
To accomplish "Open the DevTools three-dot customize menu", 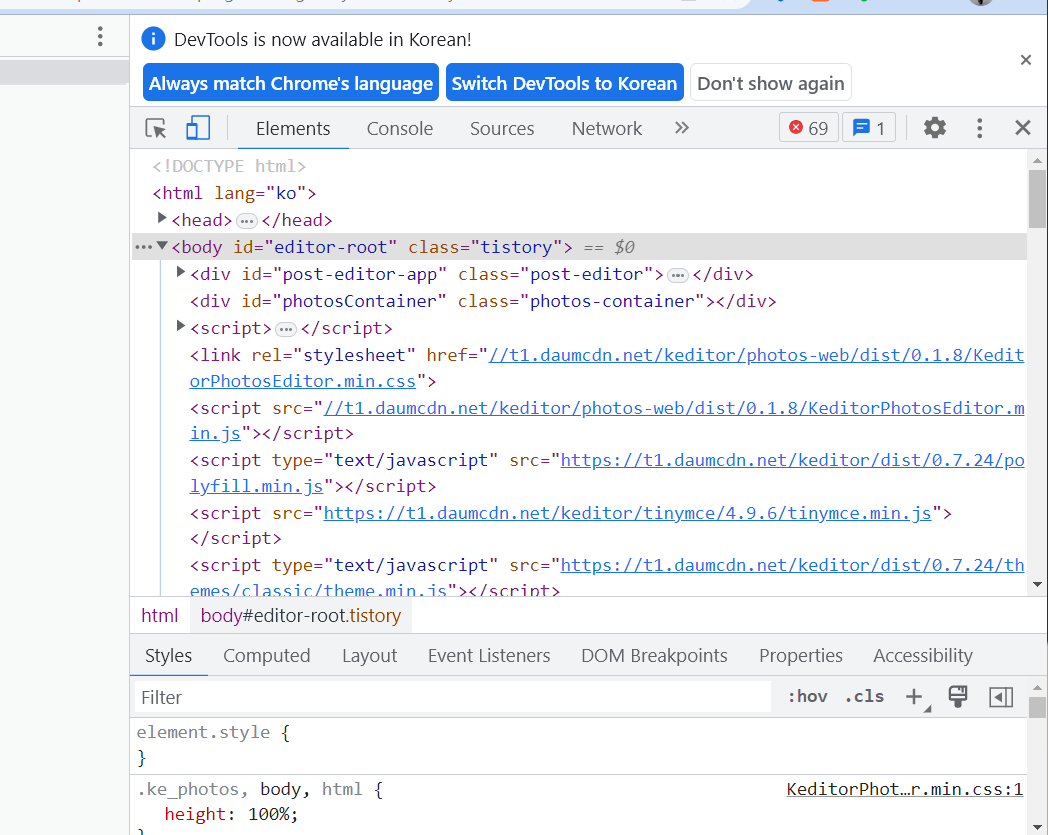I will coord(979,128).
